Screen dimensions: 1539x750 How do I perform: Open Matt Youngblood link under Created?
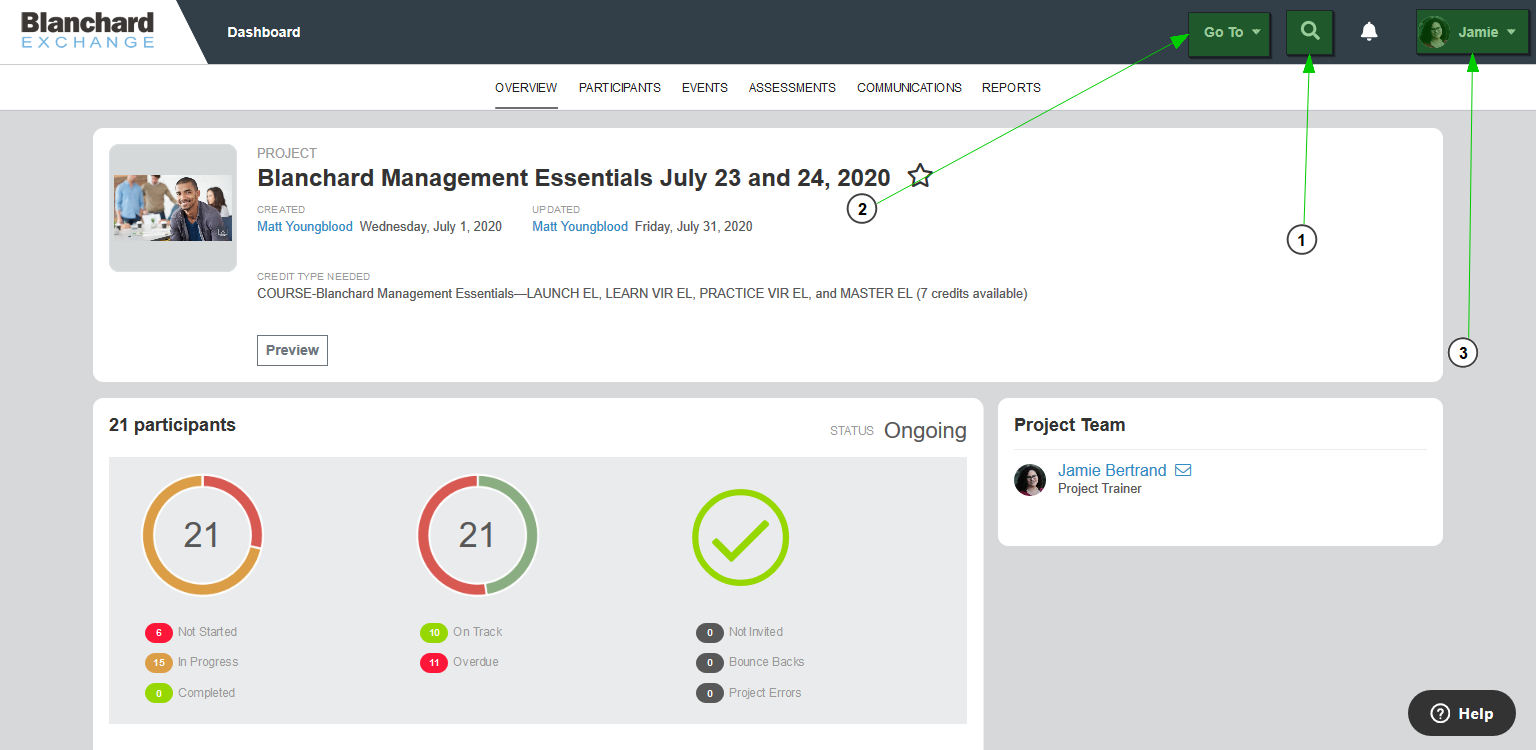tap(305, 227)
